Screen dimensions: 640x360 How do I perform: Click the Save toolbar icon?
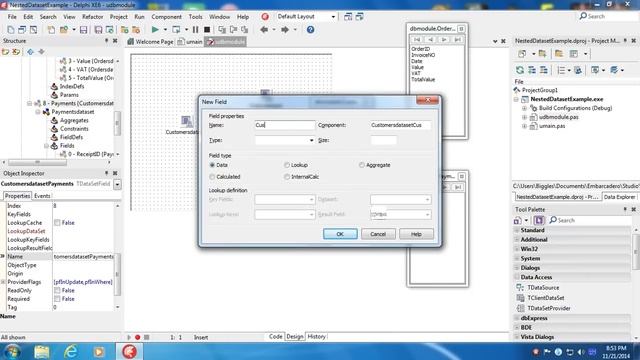point(84,30)
